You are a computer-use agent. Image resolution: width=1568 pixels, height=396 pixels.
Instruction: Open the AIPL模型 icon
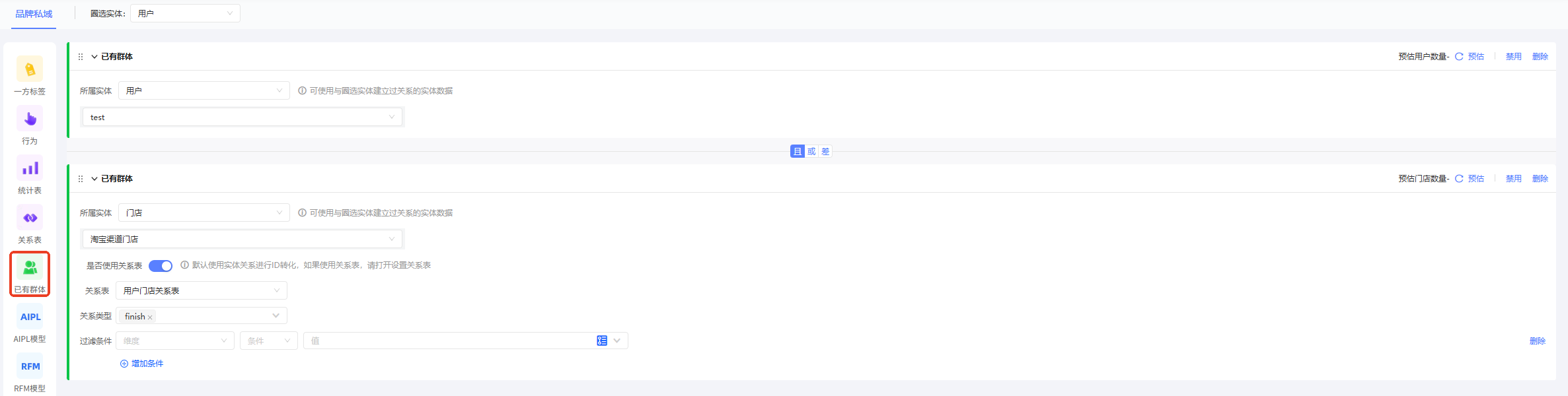[x=30, y=317]
